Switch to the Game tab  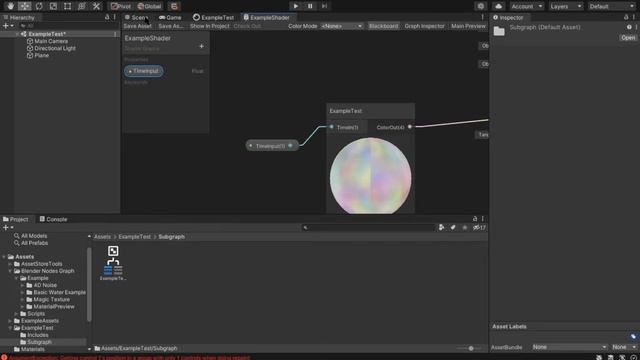[170, 18]
